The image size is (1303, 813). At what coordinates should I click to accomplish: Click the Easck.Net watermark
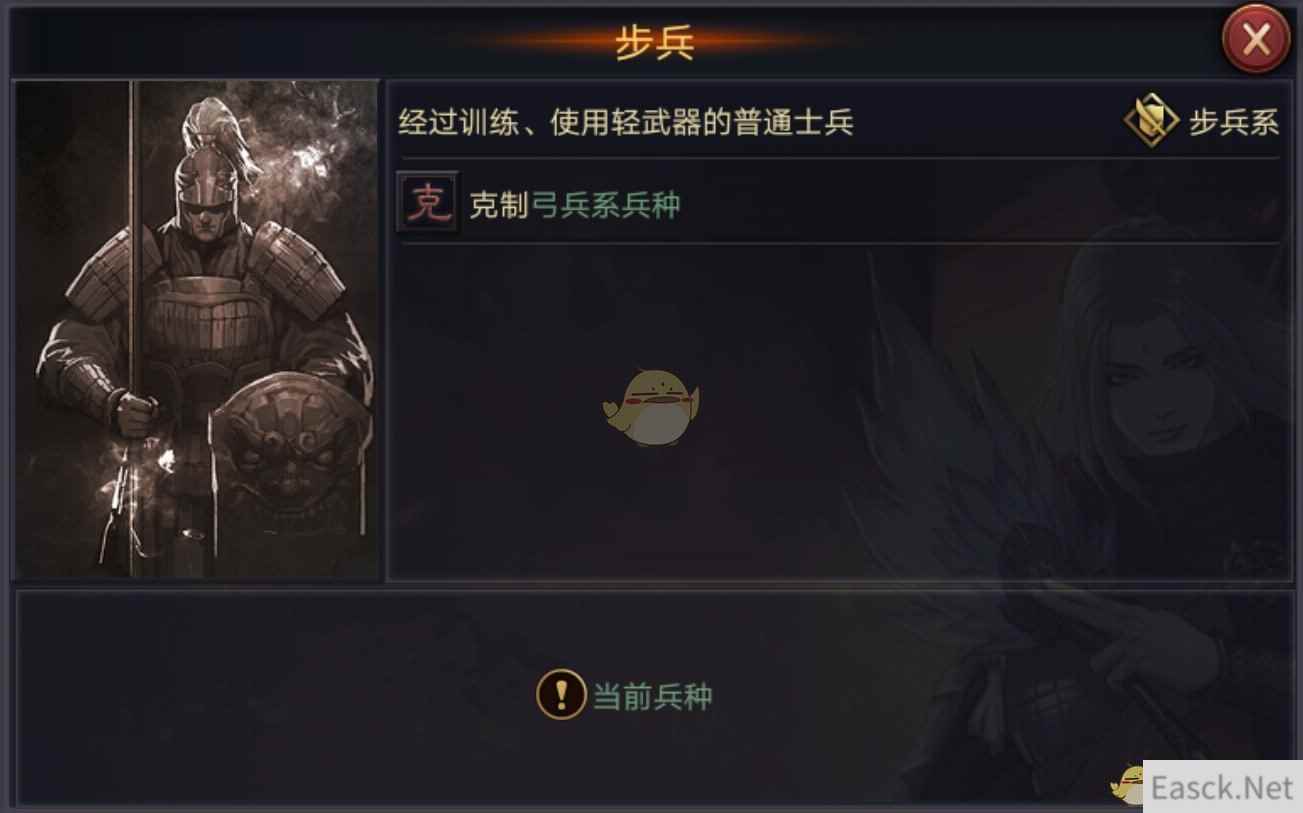click(1222, 788)
